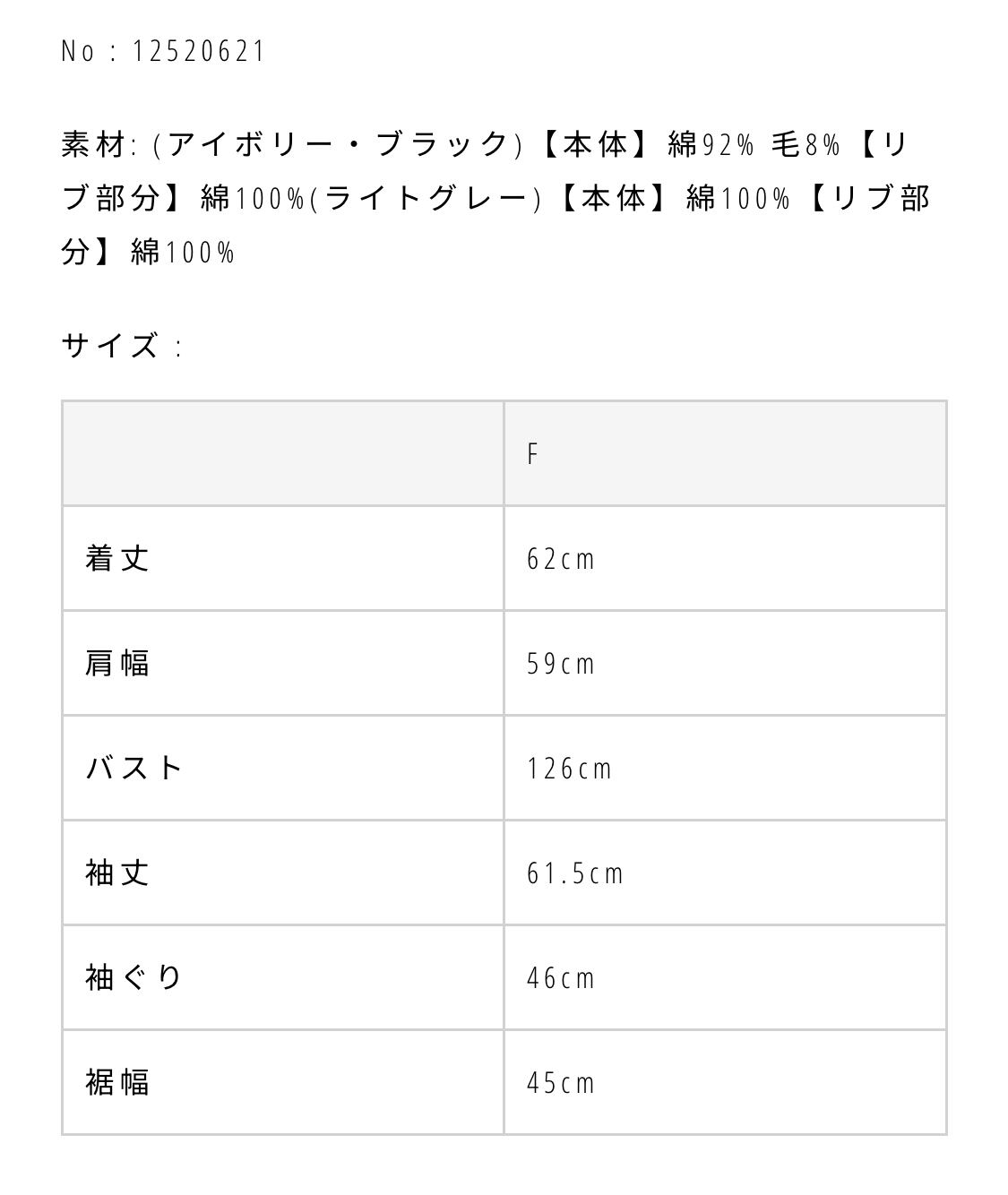Screen dimensions: 1008x1195
Task: Click the product number 12520621
Action: click(x=198, y=51)
